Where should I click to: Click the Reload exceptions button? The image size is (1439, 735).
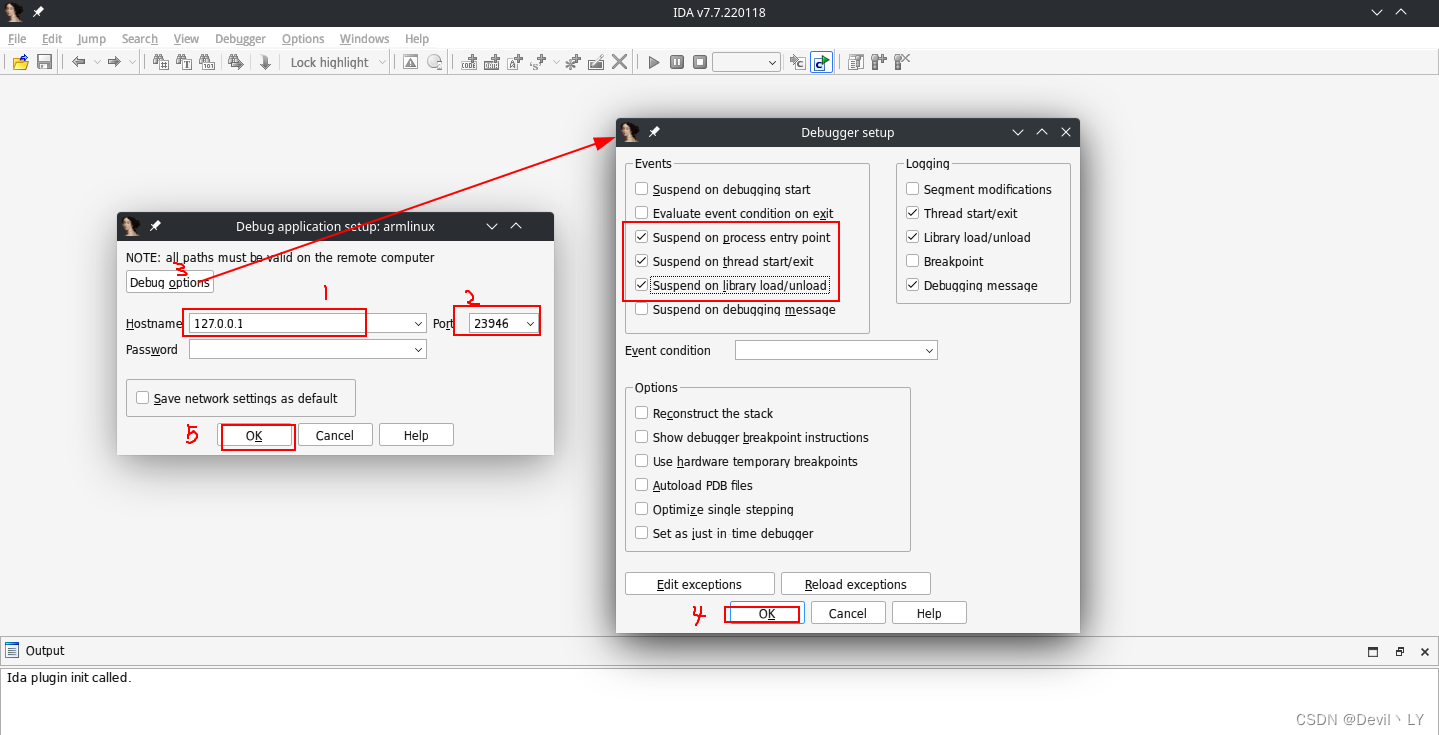click(856, 584)
